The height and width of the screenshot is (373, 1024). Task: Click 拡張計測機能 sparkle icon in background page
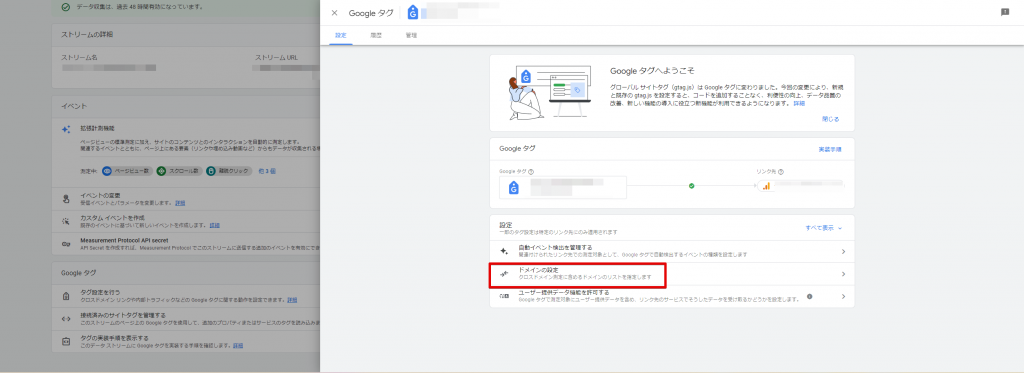pos(66,129)
